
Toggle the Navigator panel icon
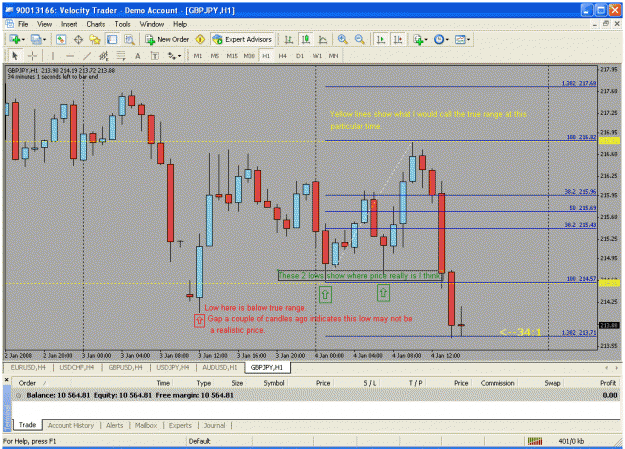point(95,39)
